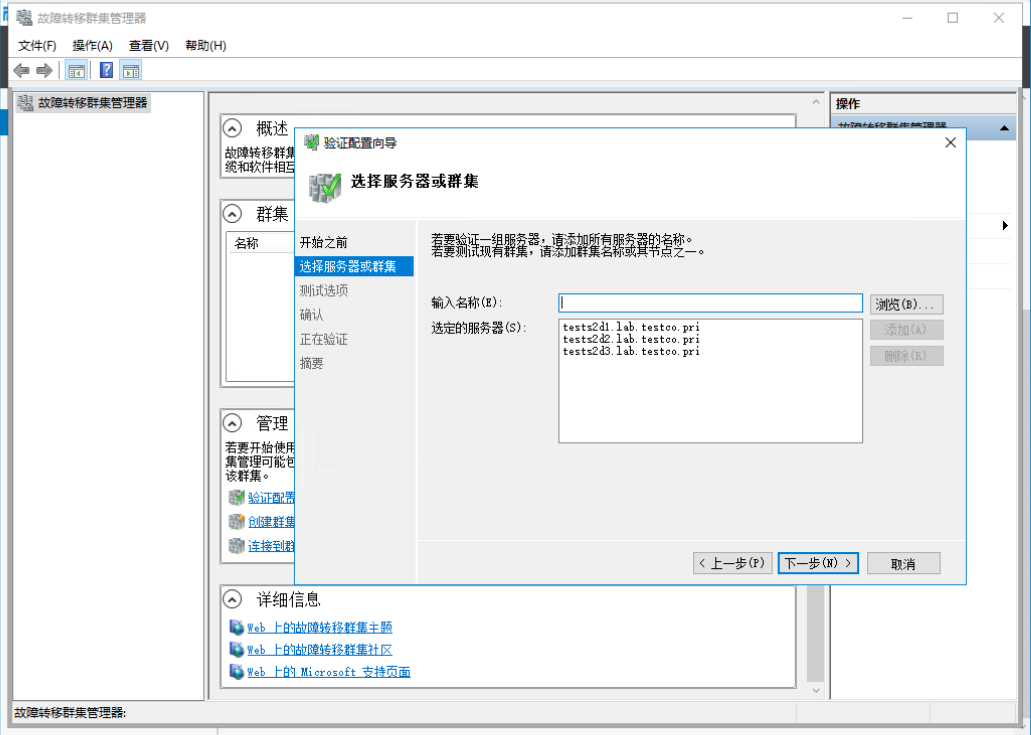The height and width of the screenshot is (735, 1031).
Task: Toggle the show/hide action pane toolbar icon
Action: click(x=131, y=69)
